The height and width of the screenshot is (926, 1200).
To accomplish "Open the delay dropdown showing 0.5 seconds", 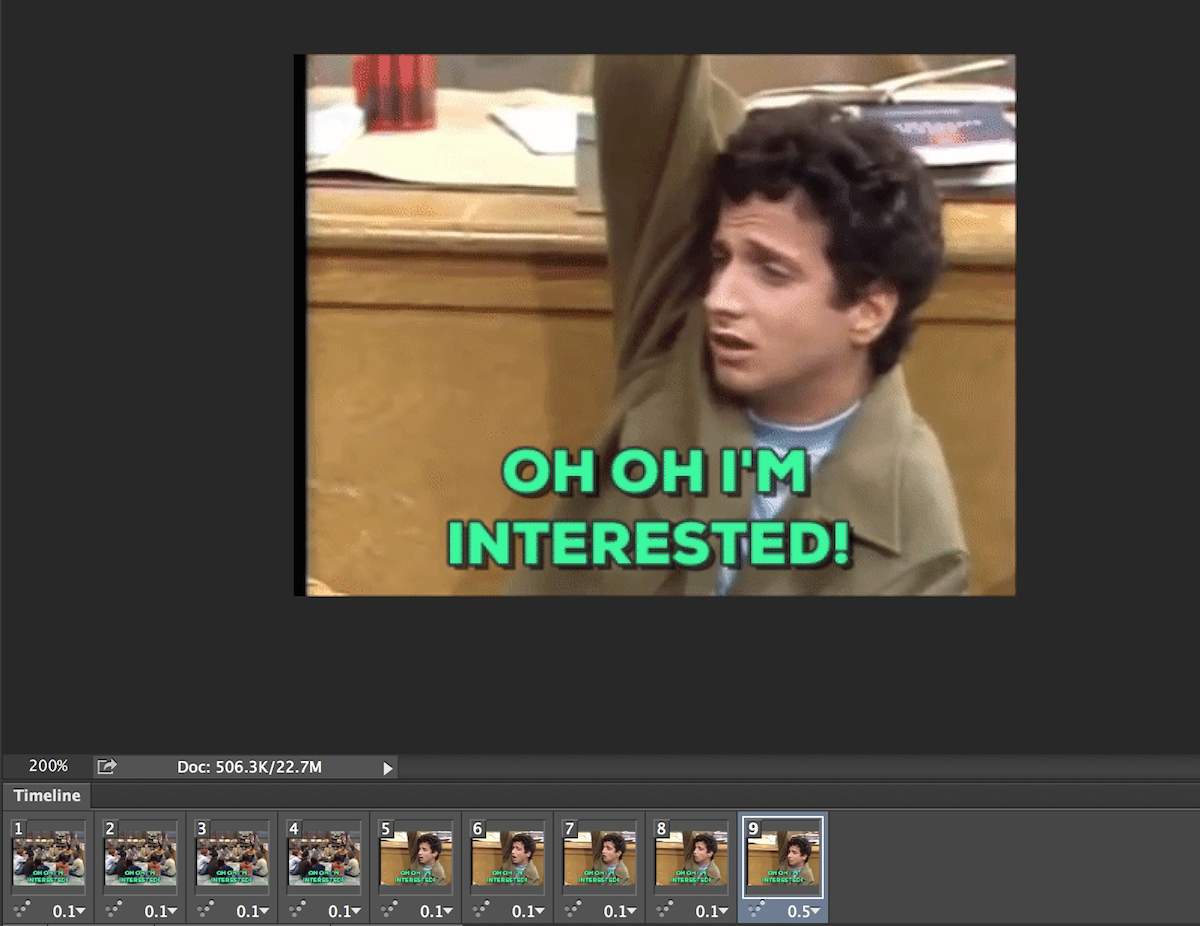I will (802, 910).
